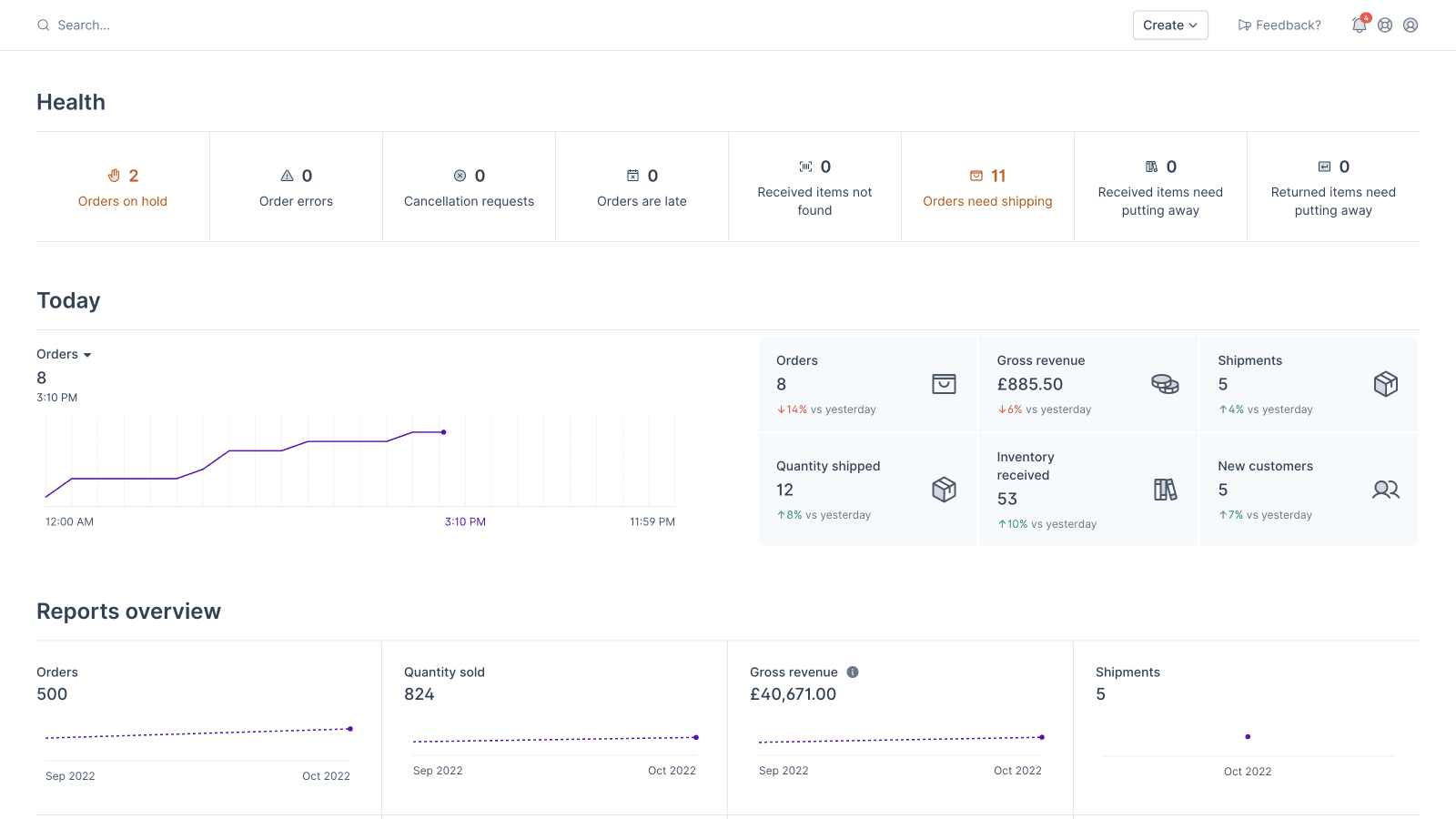Click the help icon next to notifications
This screenshot has height=819, width=1456.
(x=1384, y=25)
